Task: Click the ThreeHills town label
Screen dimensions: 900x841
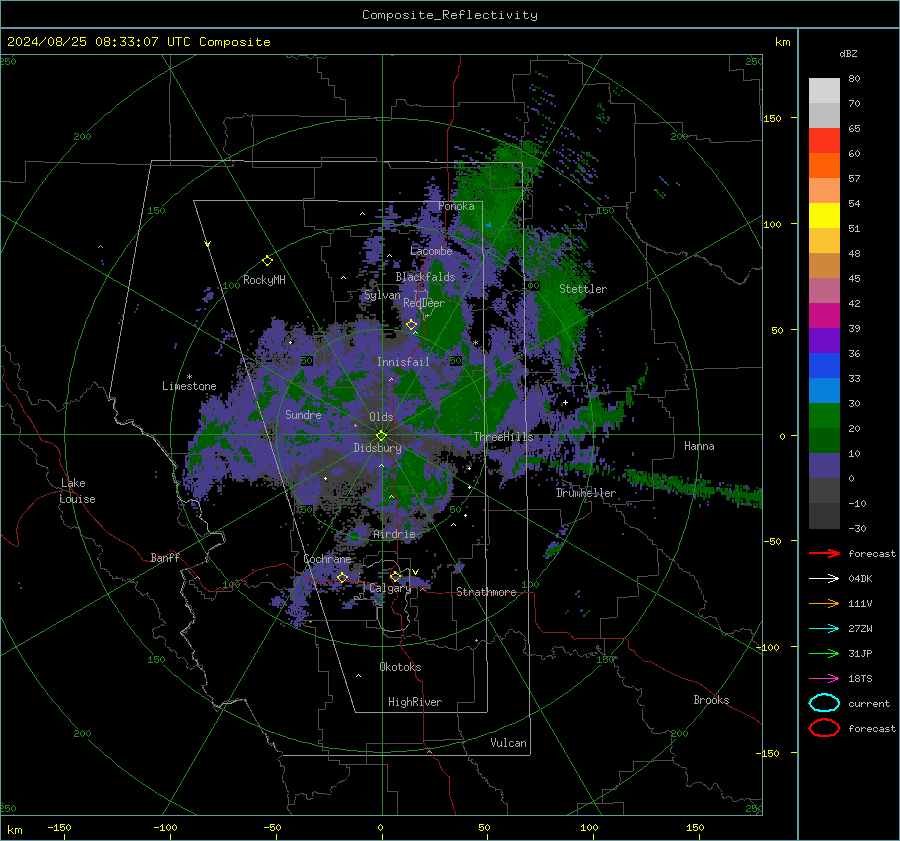Action: (x=503, y=437)
